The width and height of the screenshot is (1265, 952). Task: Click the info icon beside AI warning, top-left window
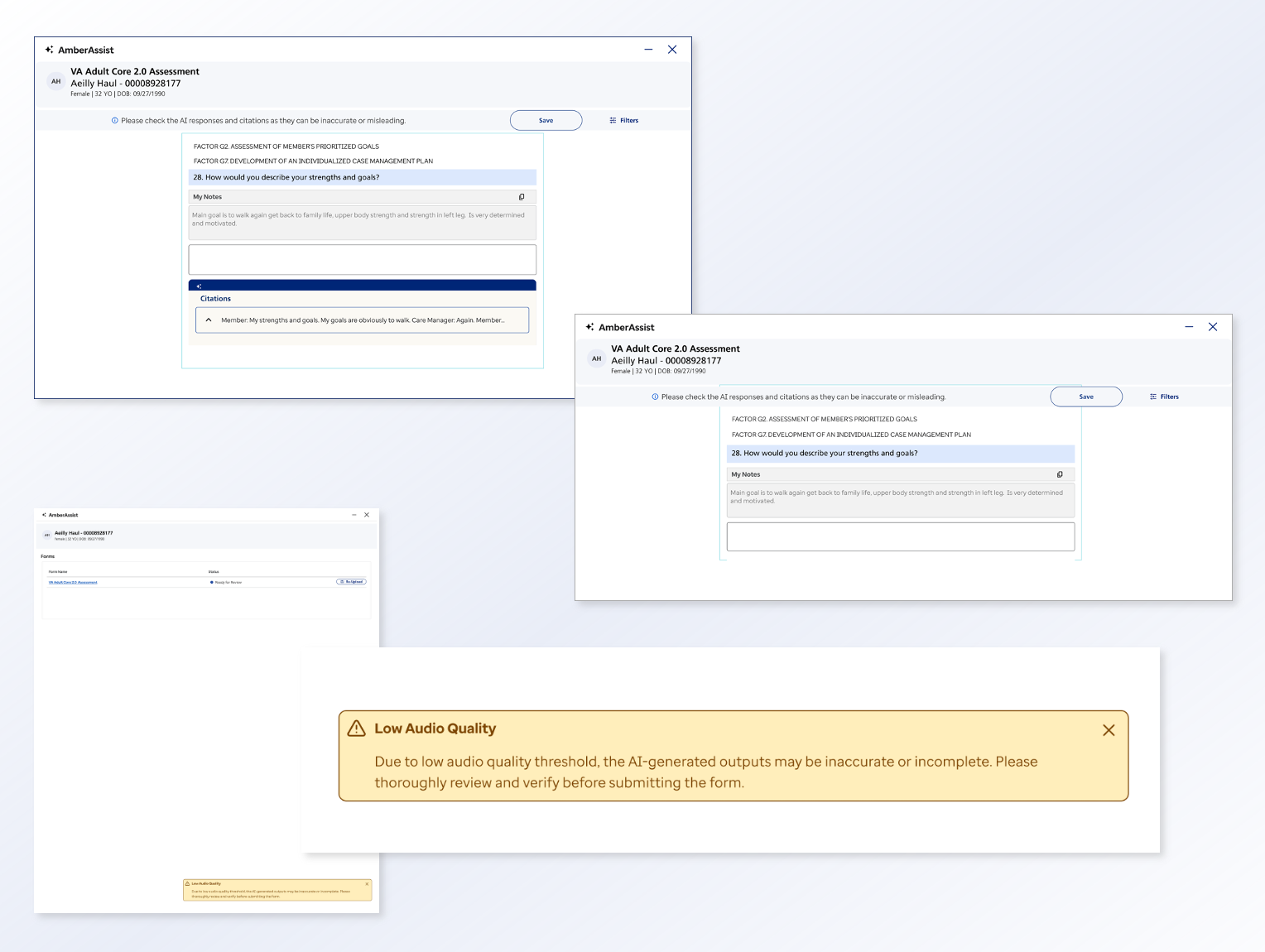(x=115, y=121)
